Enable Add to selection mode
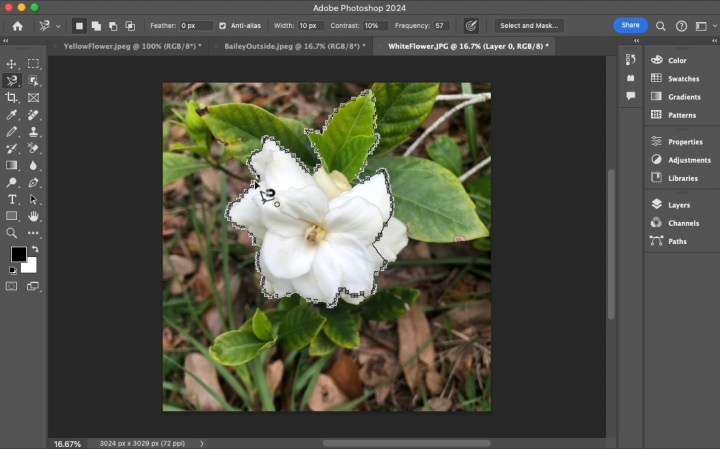720x449 pixels. (96, 25)
